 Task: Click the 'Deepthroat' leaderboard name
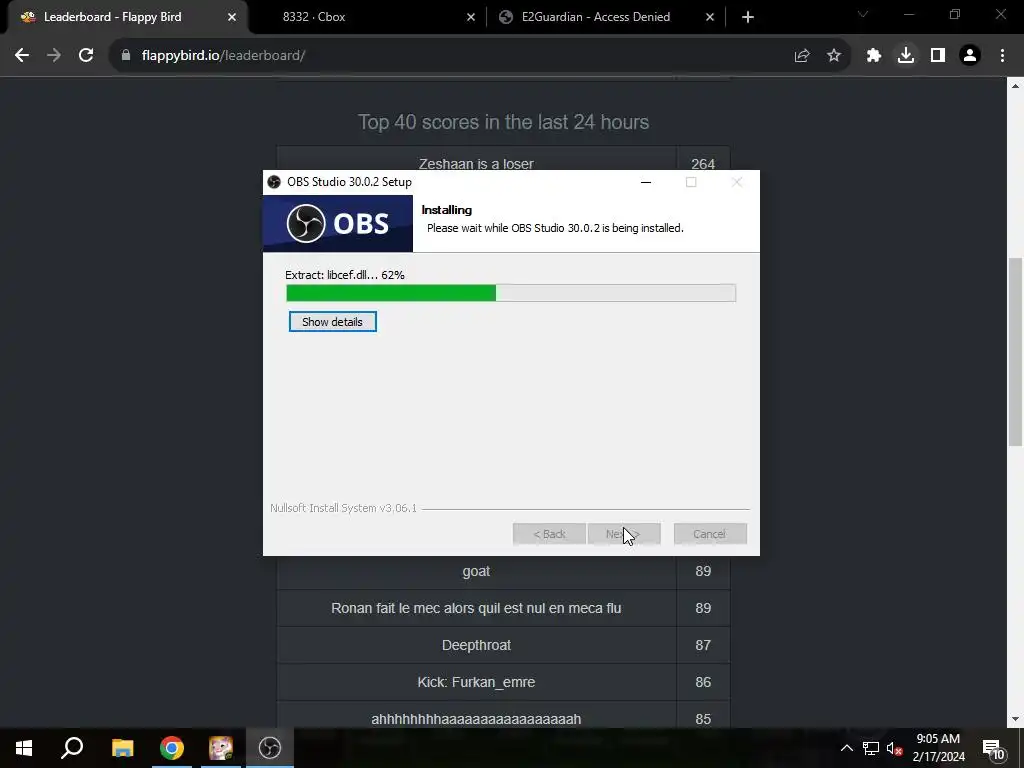coord(476,645)
